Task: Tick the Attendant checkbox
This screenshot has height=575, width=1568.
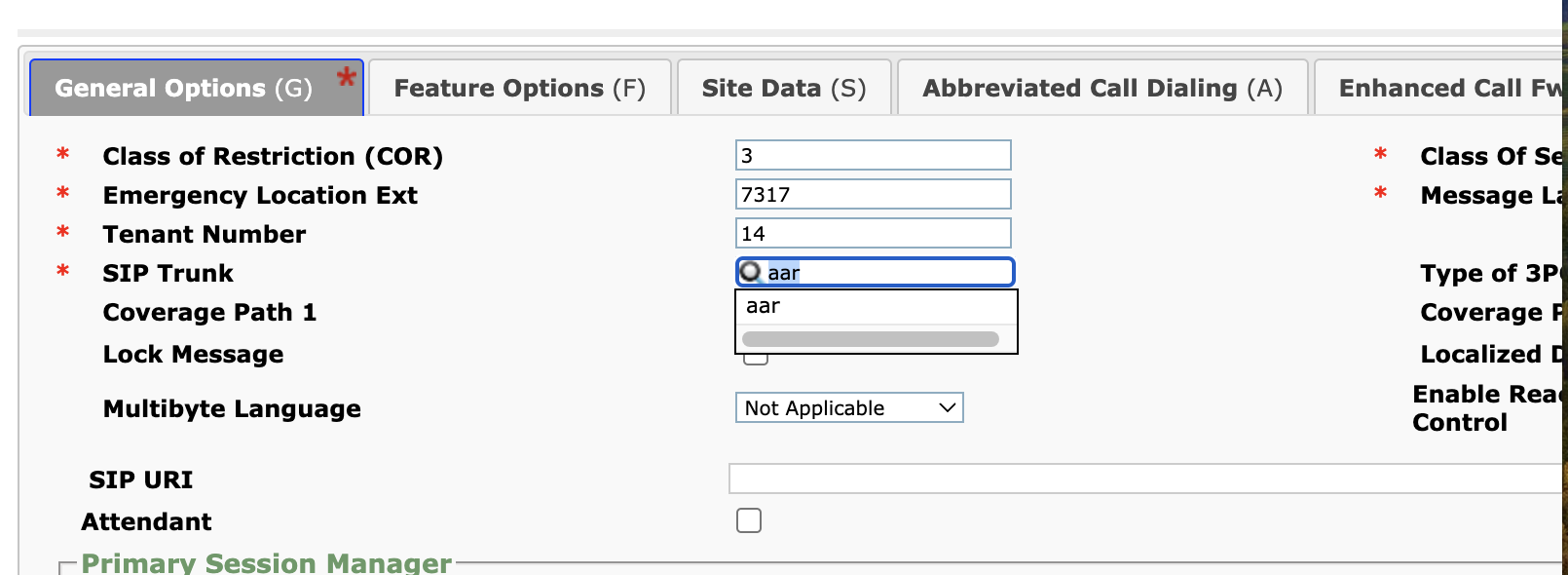Action: pos(749,520)
